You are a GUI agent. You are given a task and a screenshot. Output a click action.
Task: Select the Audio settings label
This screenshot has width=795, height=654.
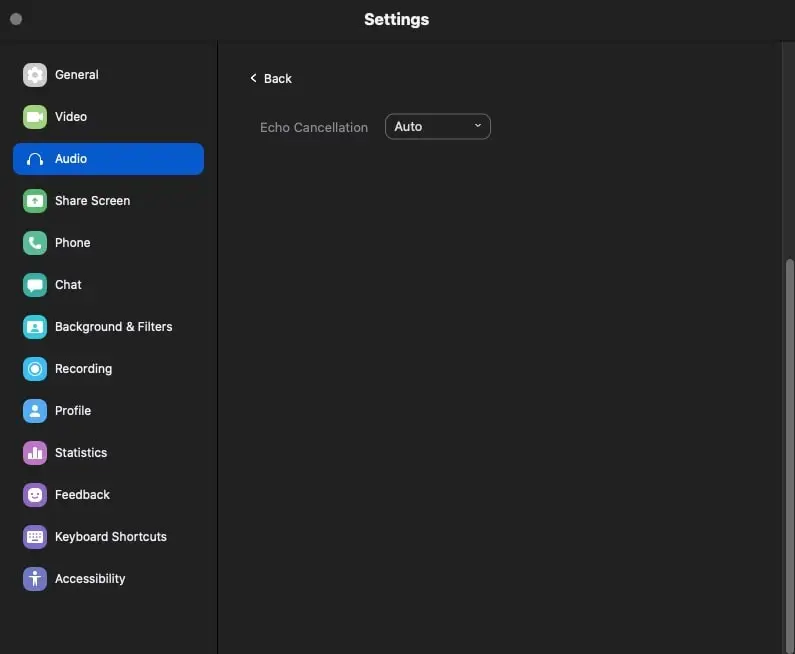70,159
